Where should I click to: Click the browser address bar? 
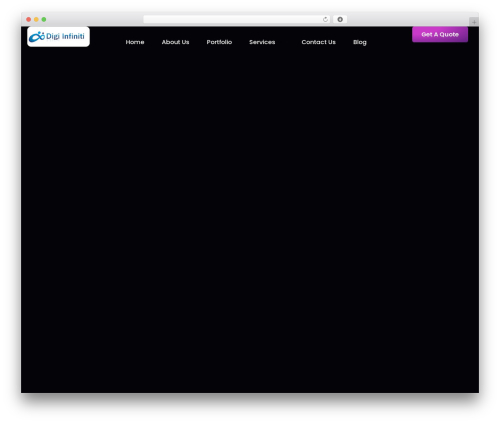[x=237, y=19]
